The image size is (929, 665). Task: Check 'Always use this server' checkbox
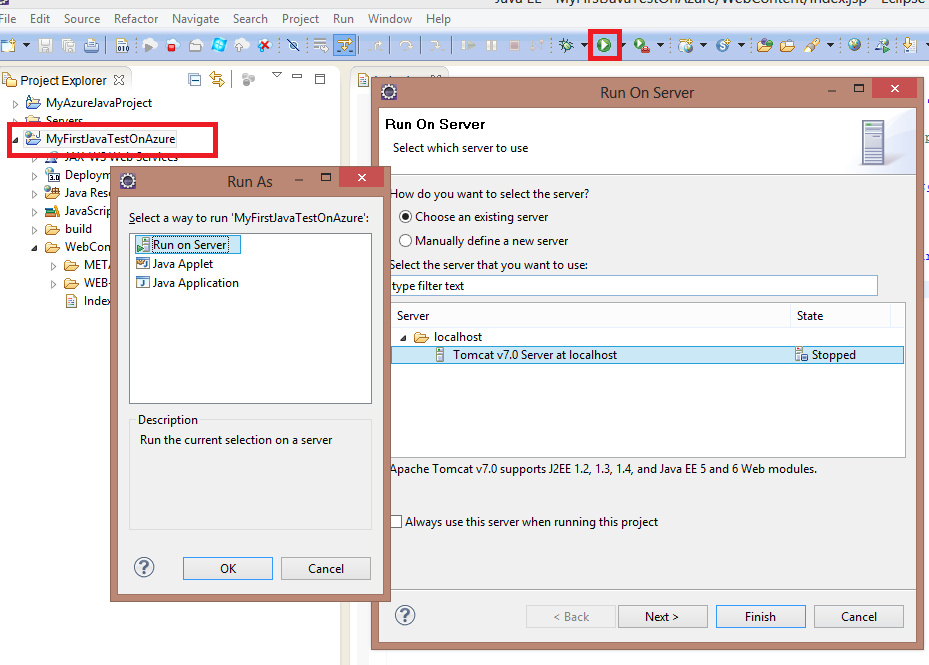[x=397, y=522]
